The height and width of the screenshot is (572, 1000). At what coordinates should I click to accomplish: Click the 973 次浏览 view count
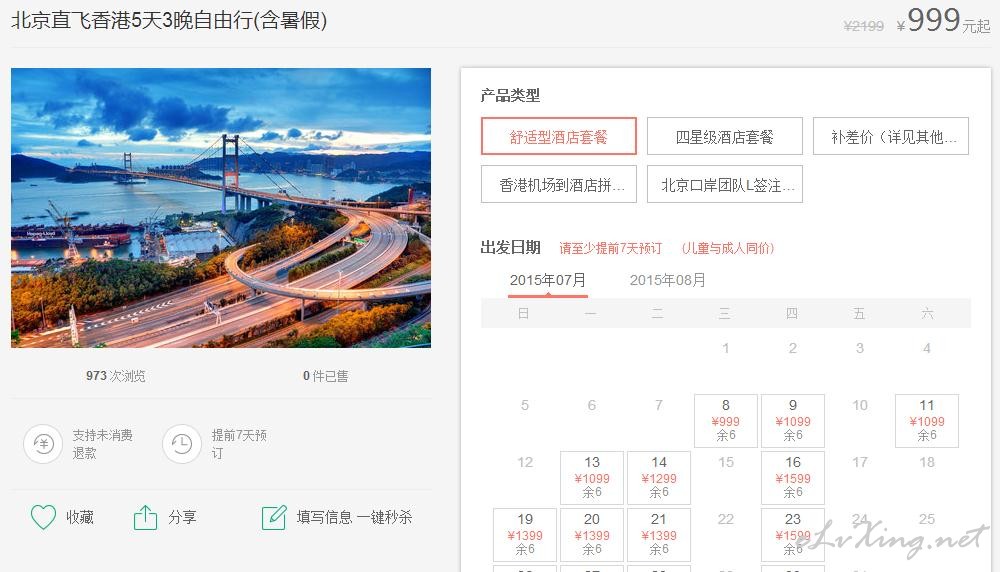click(115, 376)
